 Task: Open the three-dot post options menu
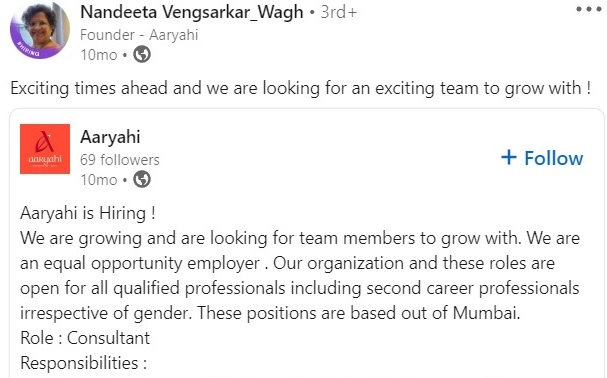coord(588,9)
